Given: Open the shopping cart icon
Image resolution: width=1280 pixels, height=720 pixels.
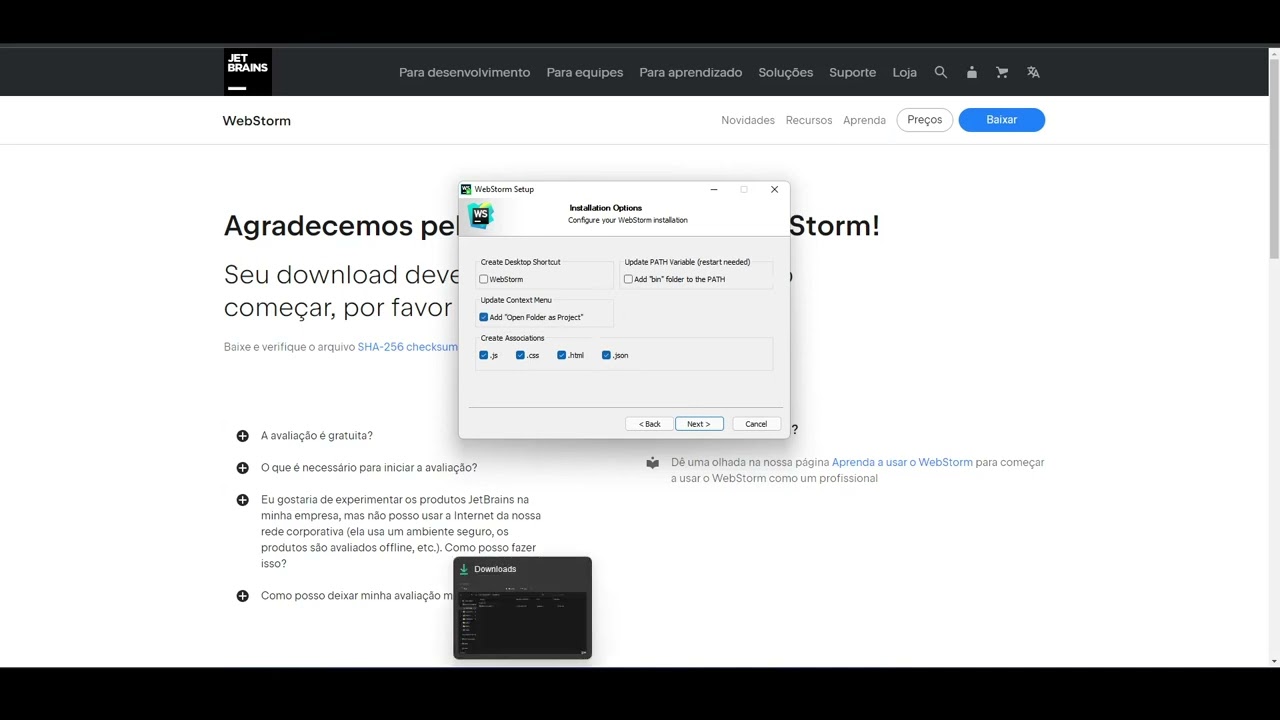Looking at the screenshot, I should tap(1002, 72).
